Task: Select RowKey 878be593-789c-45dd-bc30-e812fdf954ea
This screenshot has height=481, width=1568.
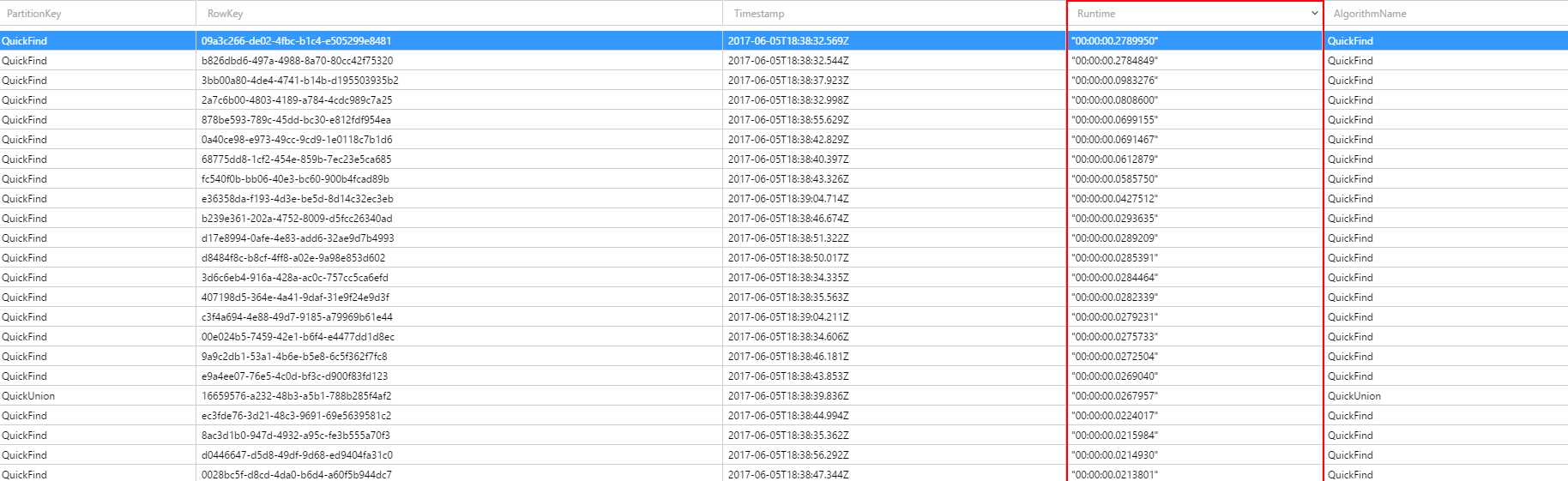Action: (x=296, y=120)
